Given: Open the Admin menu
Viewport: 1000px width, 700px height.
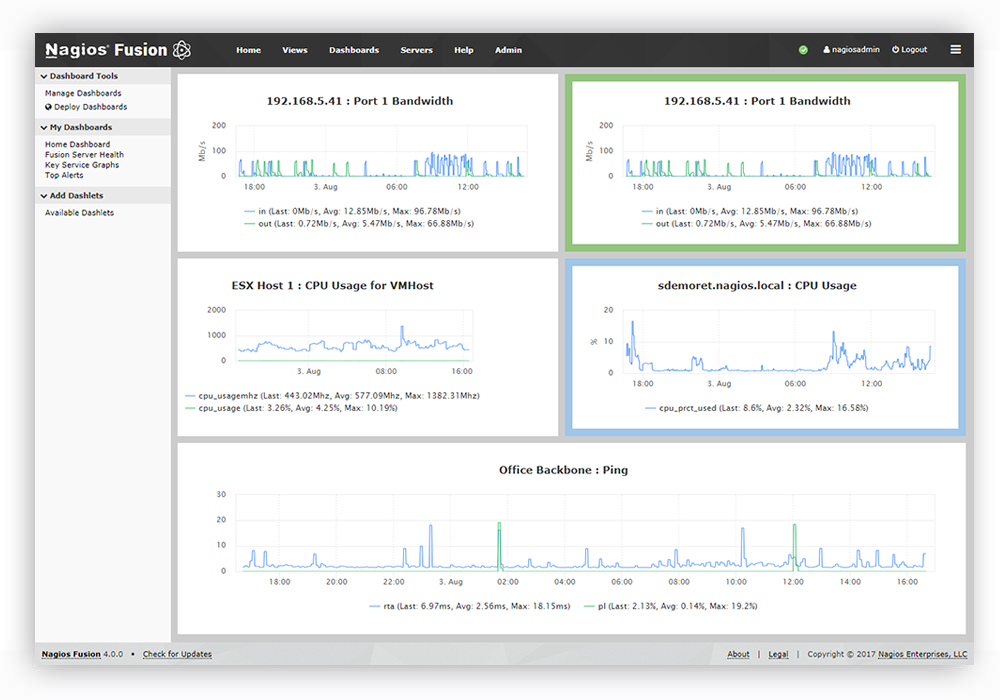Looking at the screenshot, I should tap(508, 50).
